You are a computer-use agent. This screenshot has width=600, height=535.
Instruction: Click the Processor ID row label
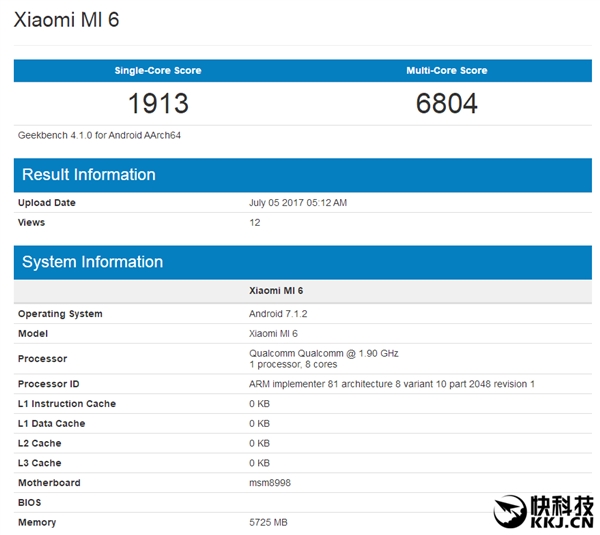(48, 384)
